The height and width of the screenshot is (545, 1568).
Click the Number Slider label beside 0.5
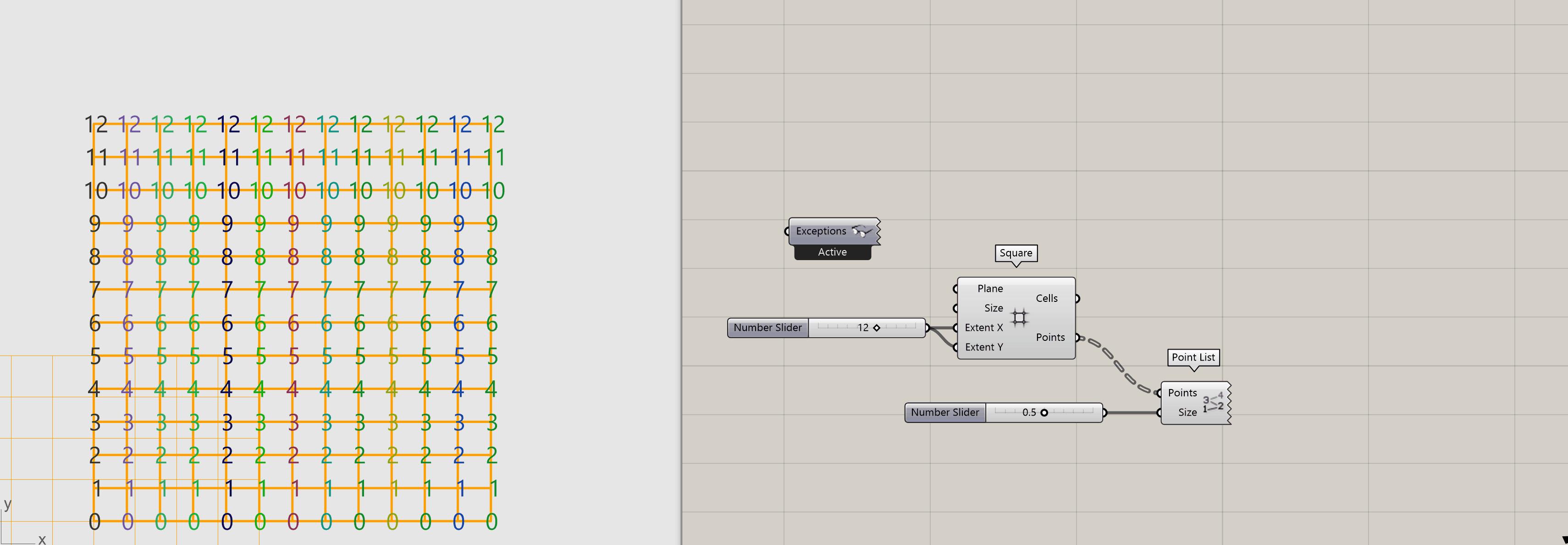click(x=944, y=412)
